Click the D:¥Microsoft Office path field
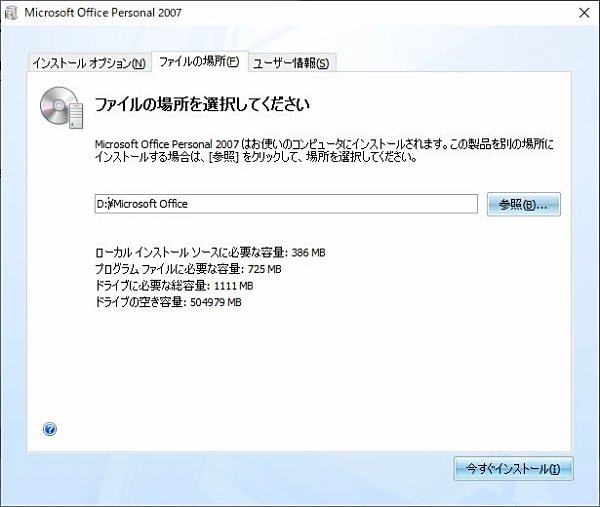The image size is (600, 507). point(286,204)
